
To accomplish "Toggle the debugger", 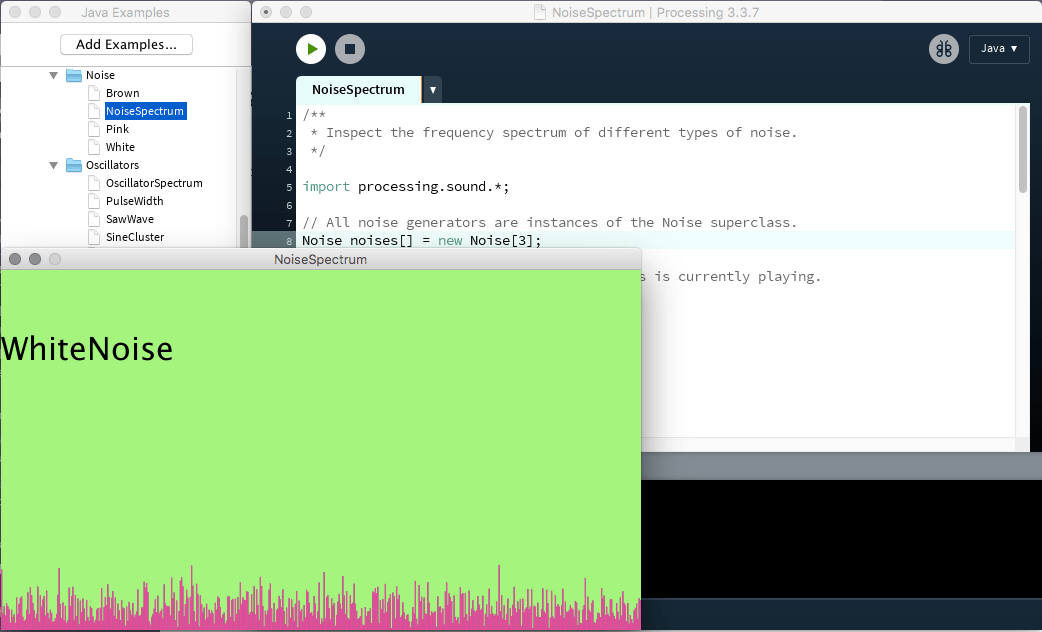I will click(x=943, y=48).
